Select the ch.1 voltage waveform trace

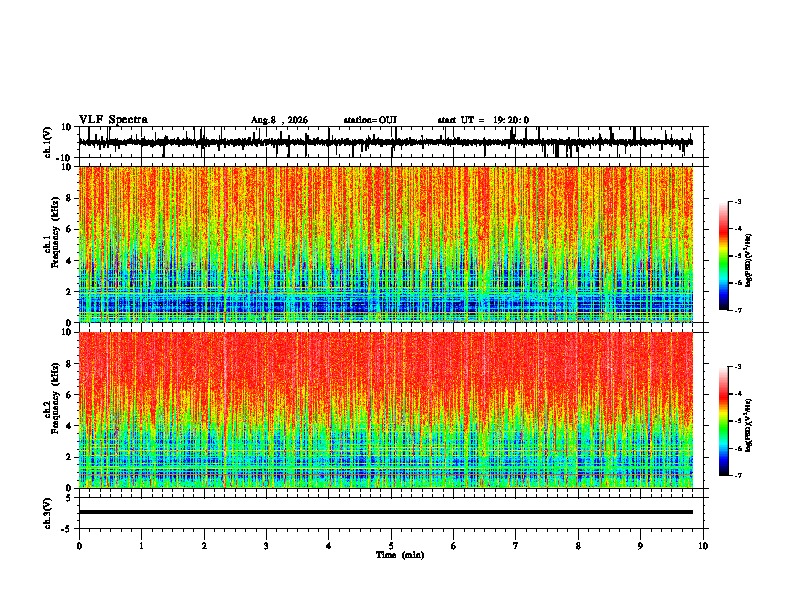(385, 142)
